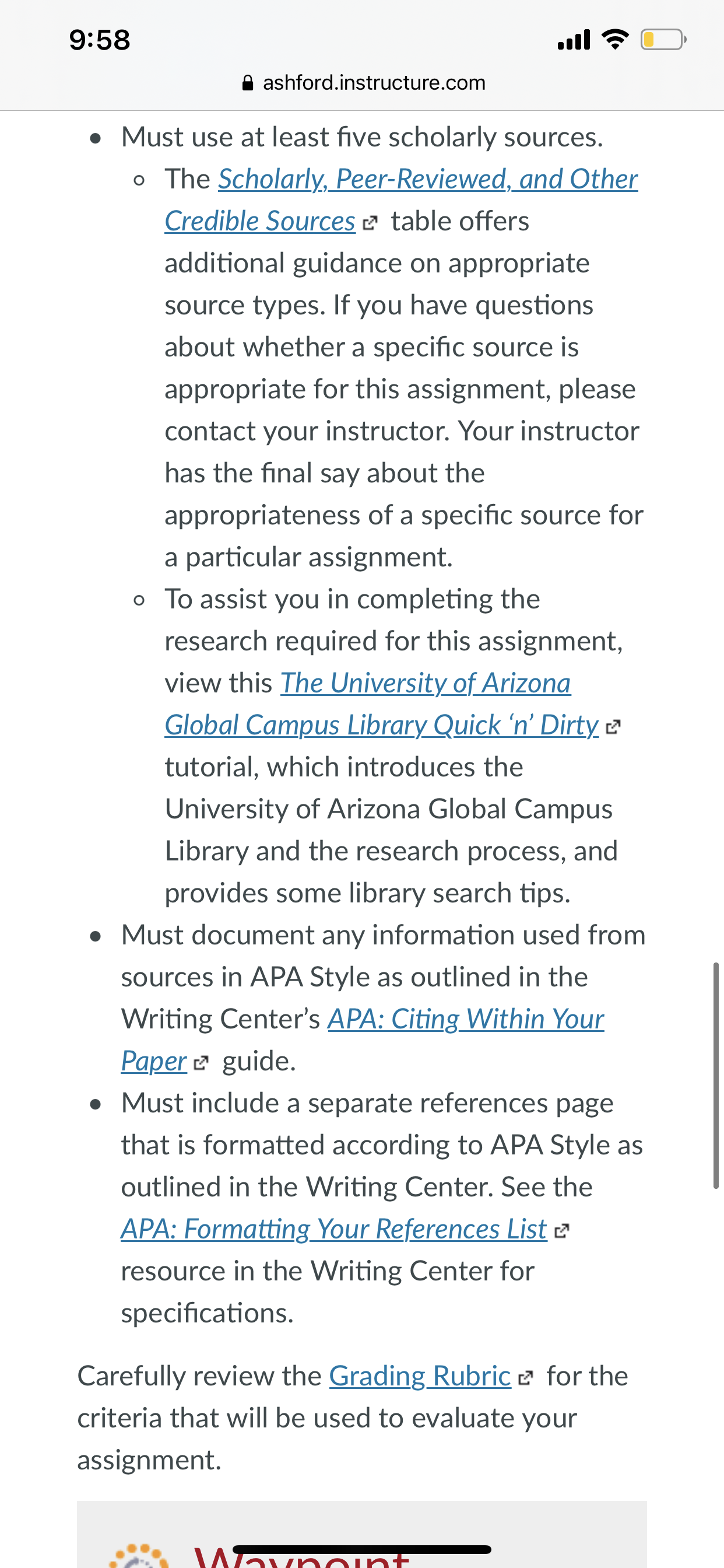This screenshot has height=1568, width=724.
Task: Tap the lock icon in address bar
Action: pyautogui.click(x=248, y=83)
